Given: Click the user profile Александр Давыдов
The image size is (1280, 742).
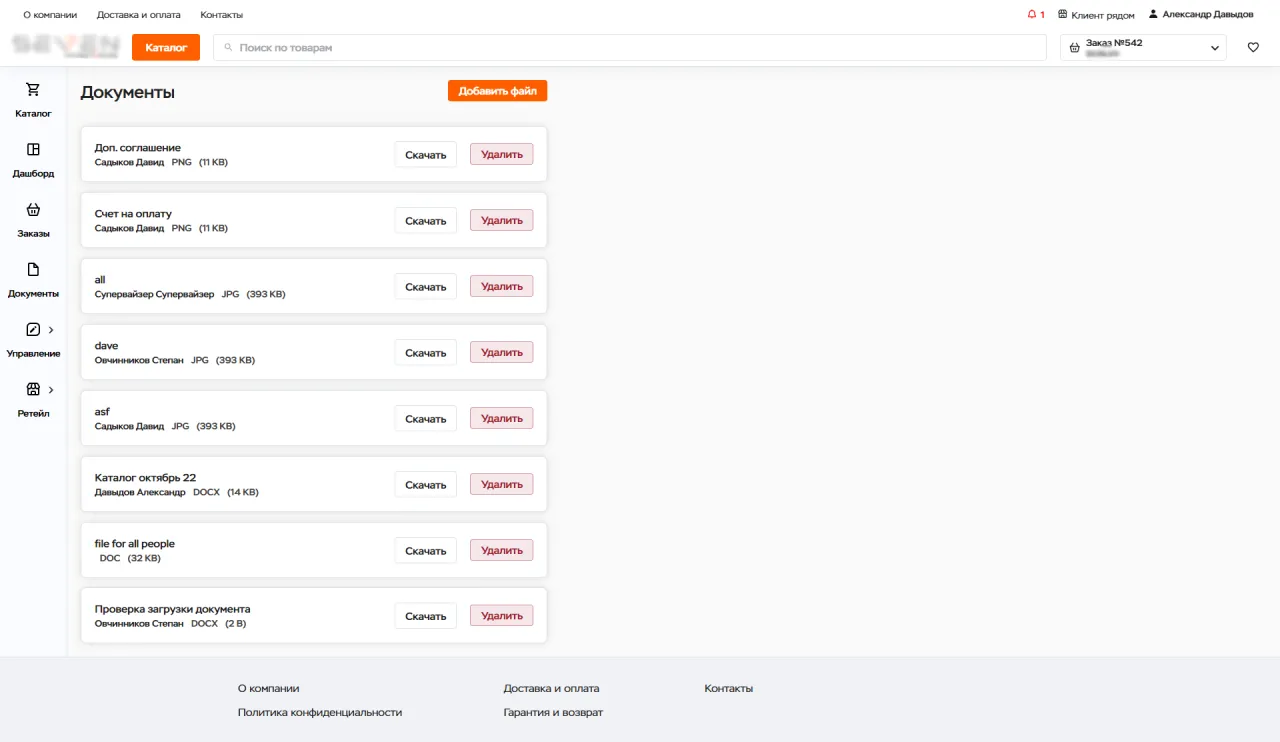Looking at the screenshot, I should tap(1201, 15).
